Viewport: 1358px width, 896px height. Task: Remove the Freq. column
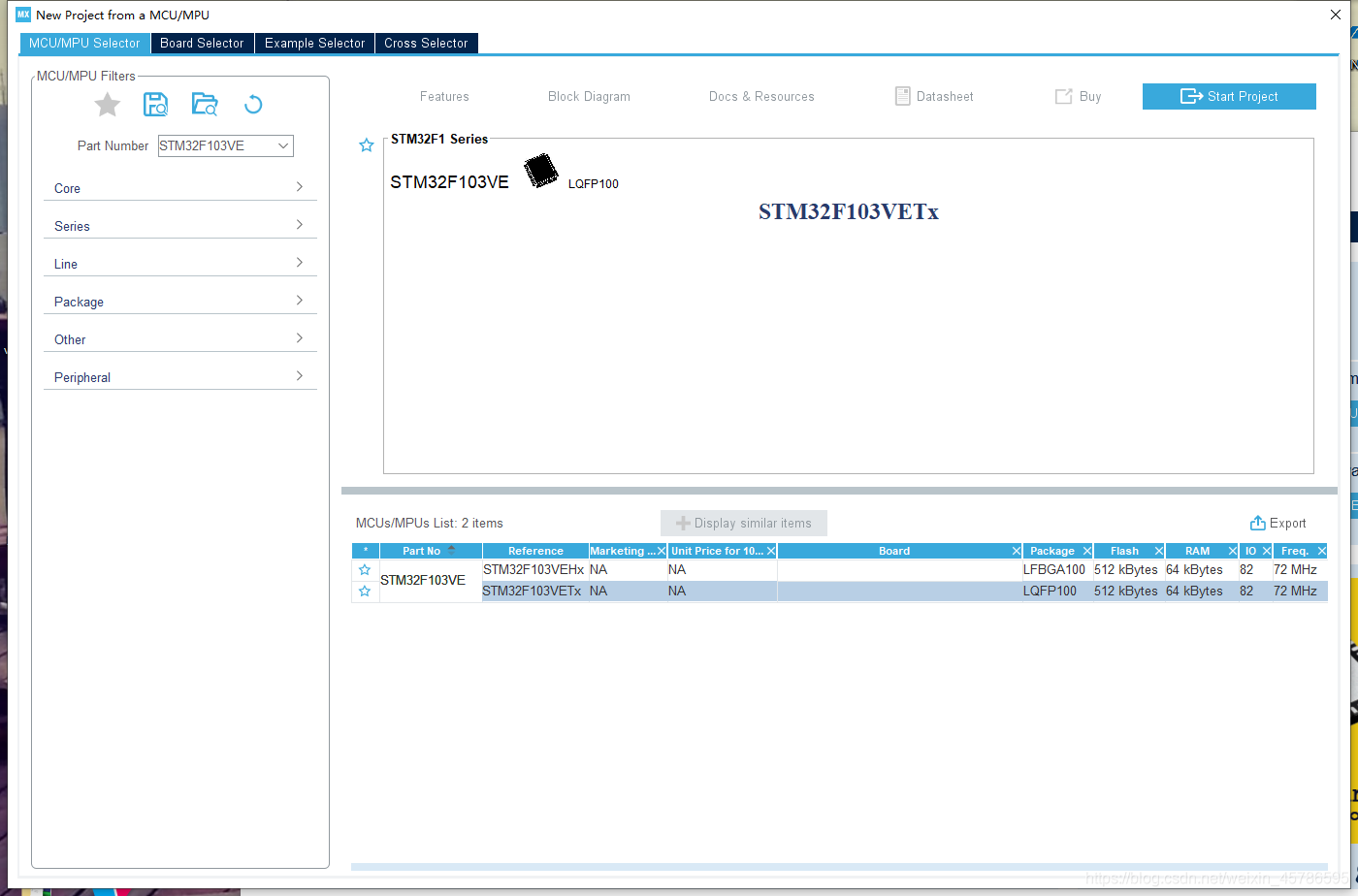point(1320,551)
